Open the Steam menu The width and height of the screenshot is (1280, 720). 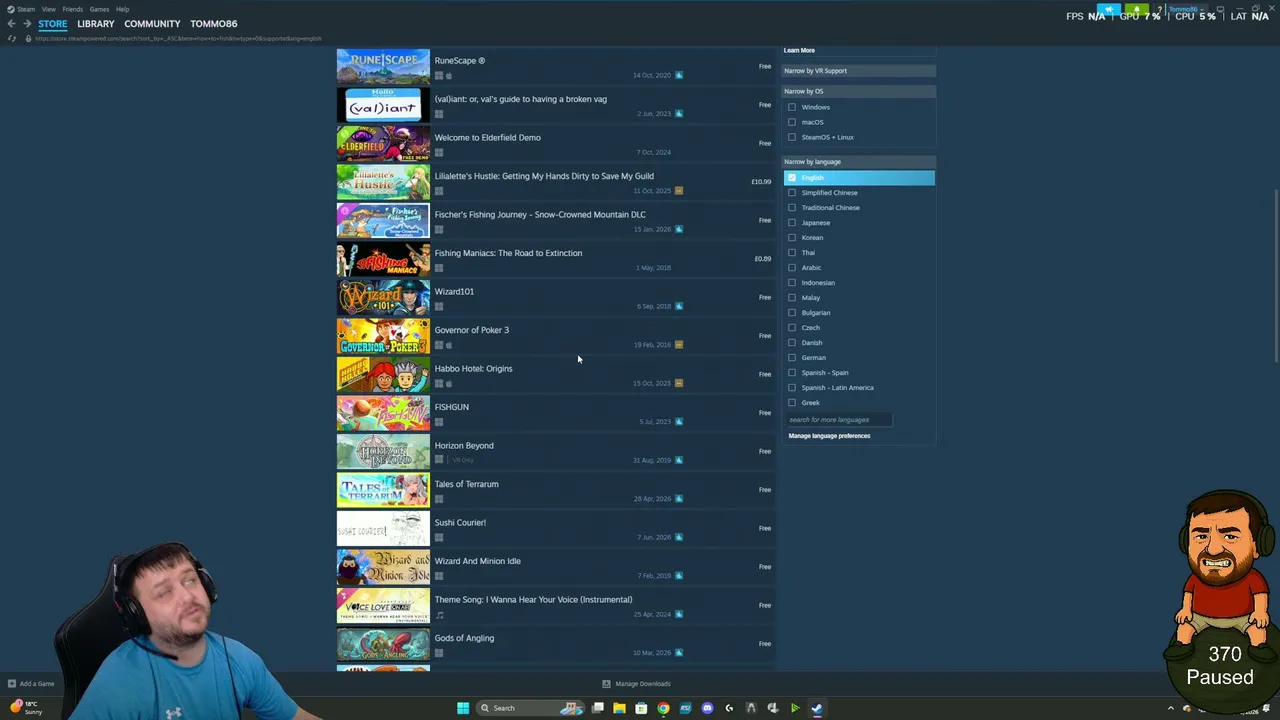26,9
